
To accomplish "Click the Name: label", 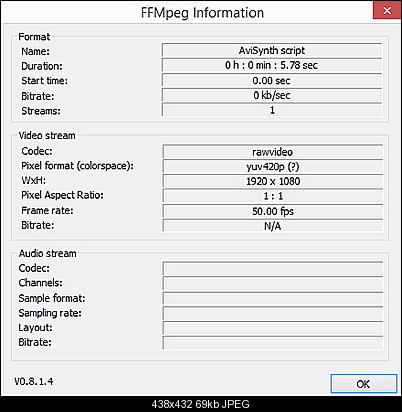I will pos(35,51).
